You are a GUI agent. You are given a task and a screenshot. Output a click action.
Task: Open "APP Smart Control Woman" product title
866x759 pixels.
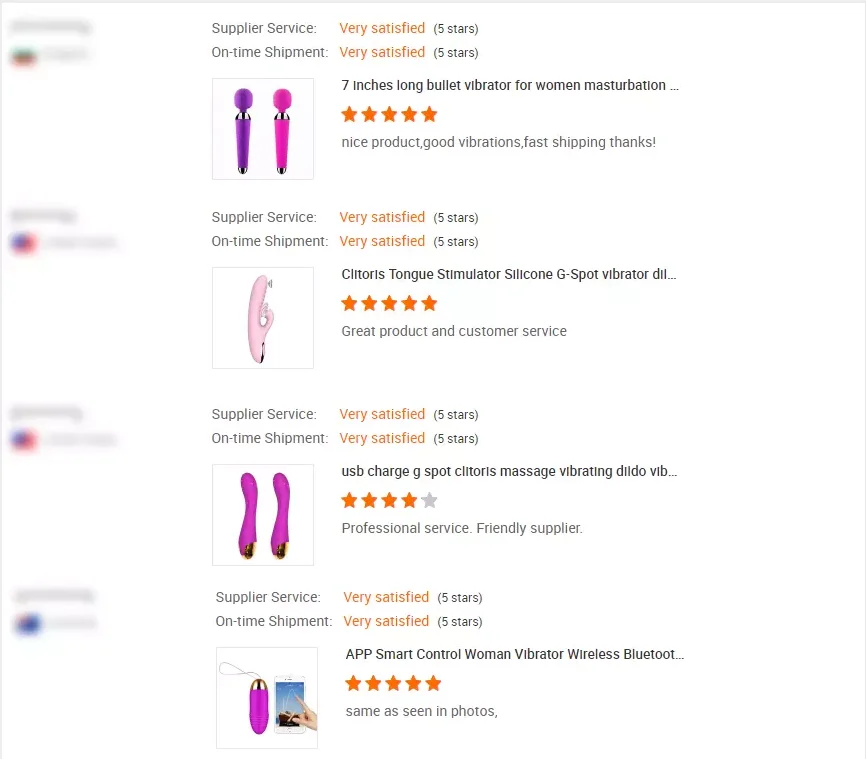pyautogui.click(x=515, y=654)
